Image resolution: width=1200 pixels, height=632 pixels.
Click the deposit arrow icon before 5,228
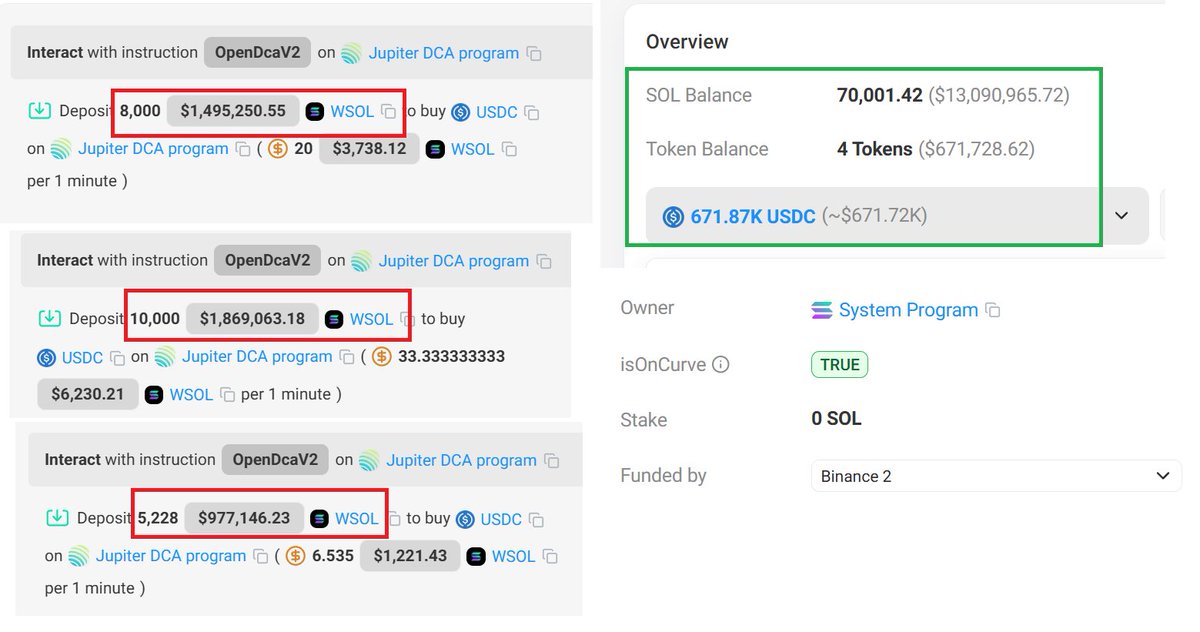pos(57,518)
